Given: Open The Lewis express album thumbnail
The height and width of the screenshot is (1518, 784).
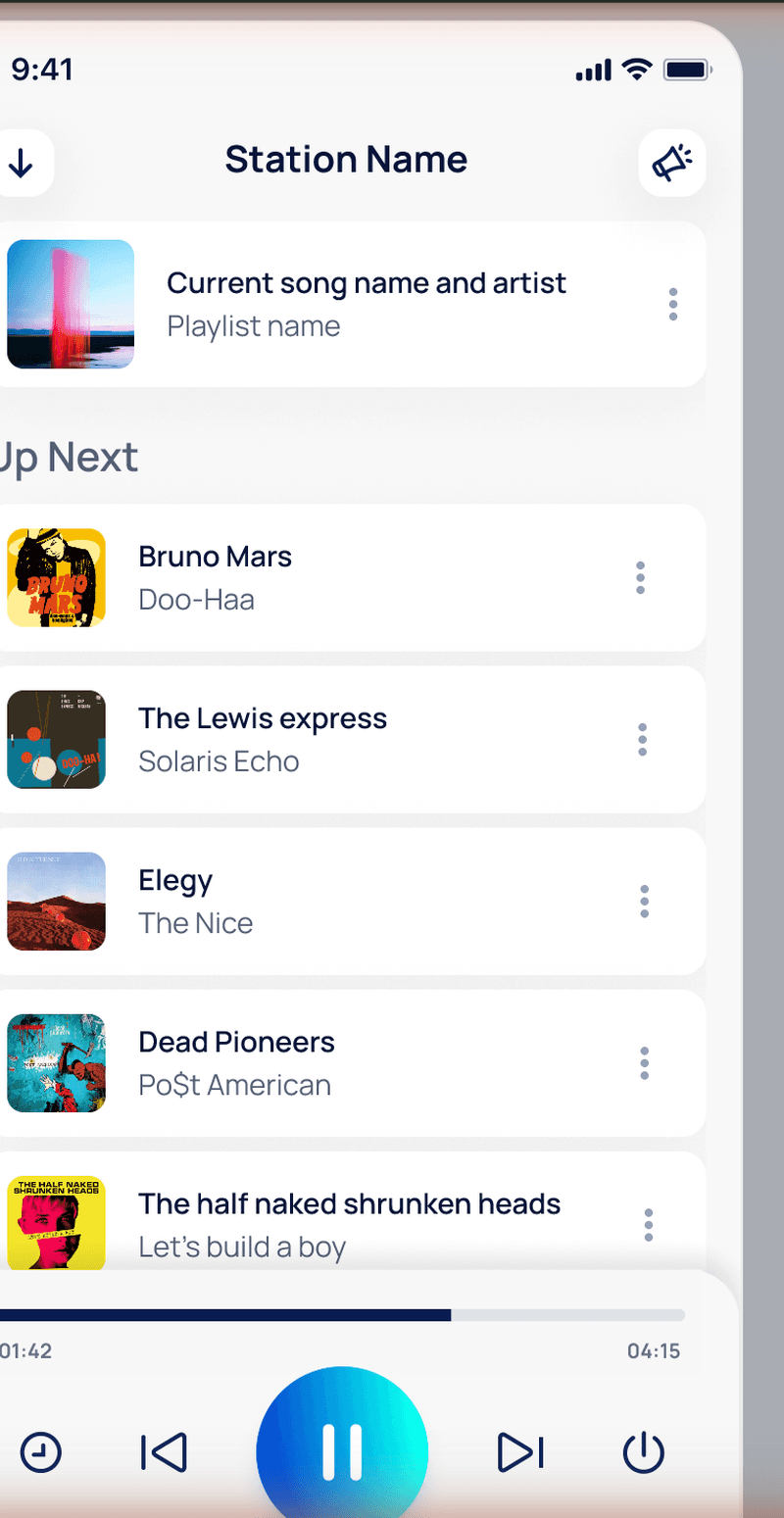Looking at the screenshot, I should coord(56,740).
